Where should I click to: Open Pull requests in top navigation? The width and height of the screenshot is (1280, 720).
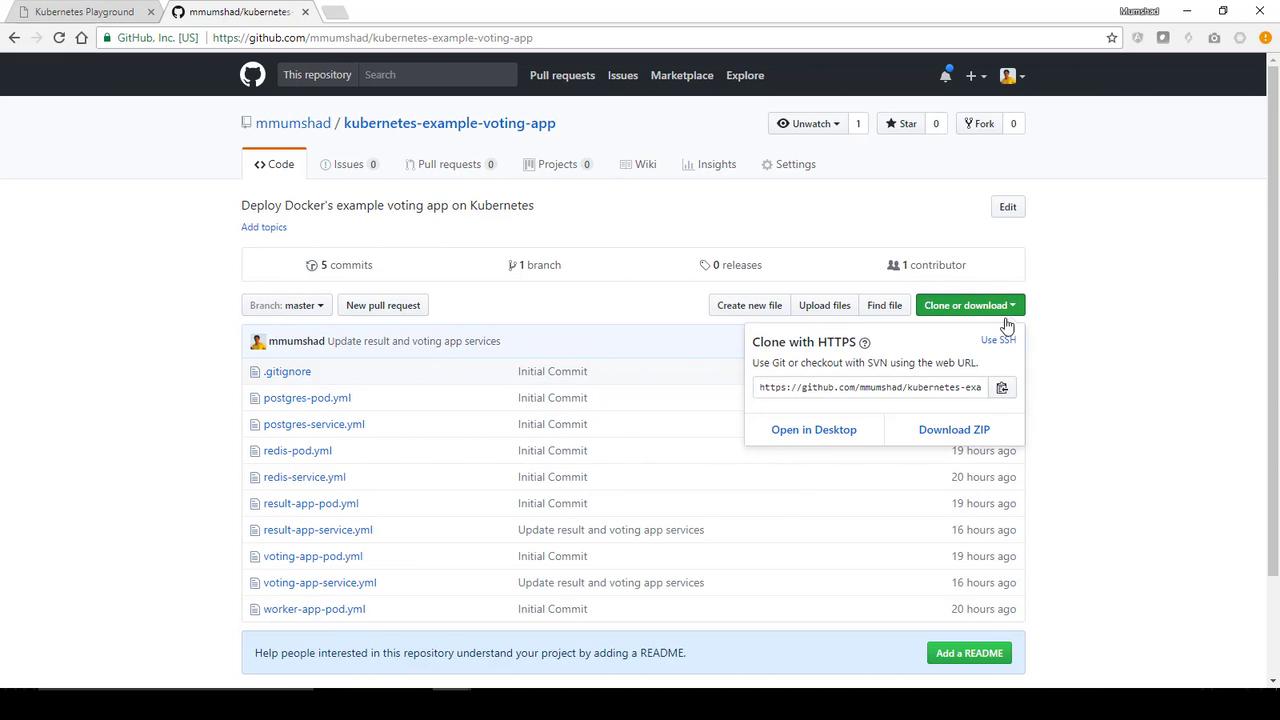point(562,75)
